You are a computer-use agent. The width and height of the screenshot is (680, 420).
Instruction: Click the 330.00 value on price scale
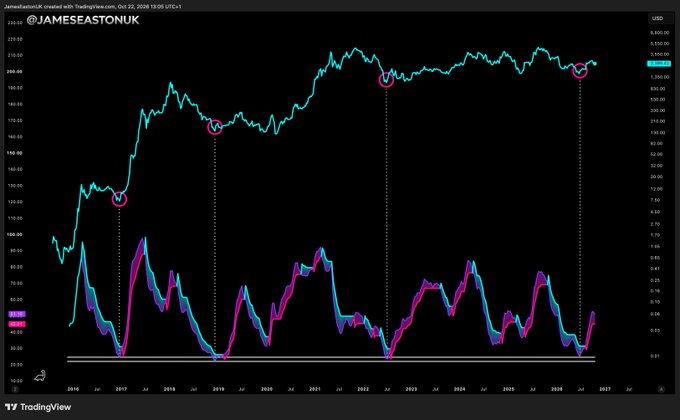click(657, 111)
